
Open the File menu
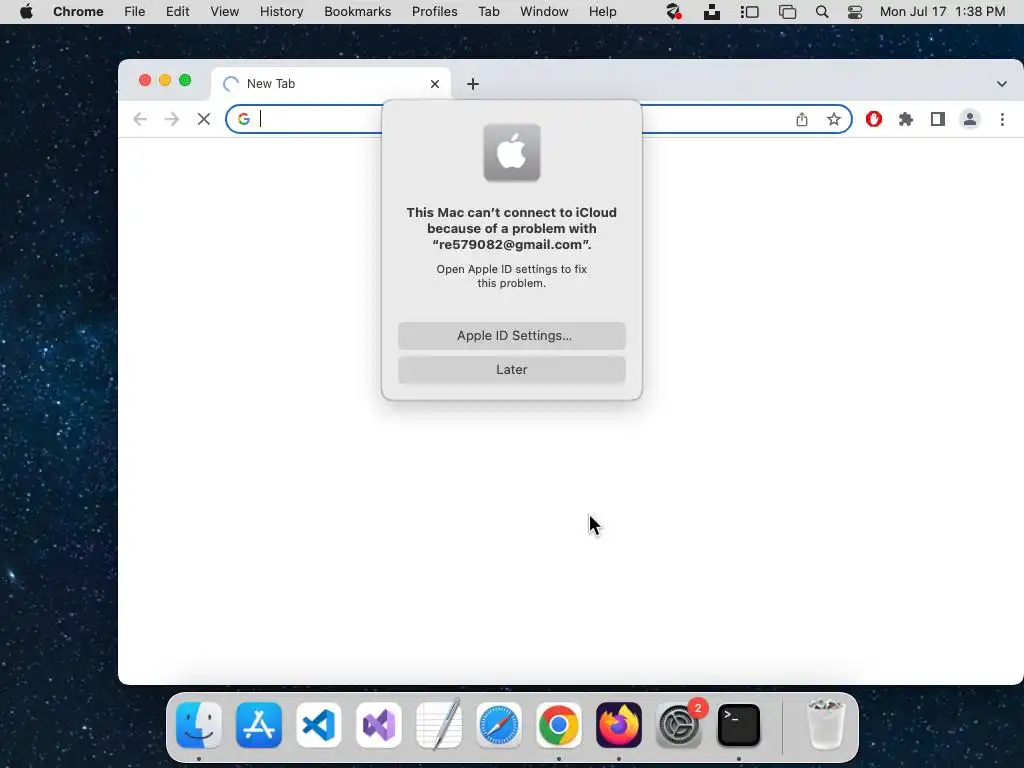click(x=135, y=12)
